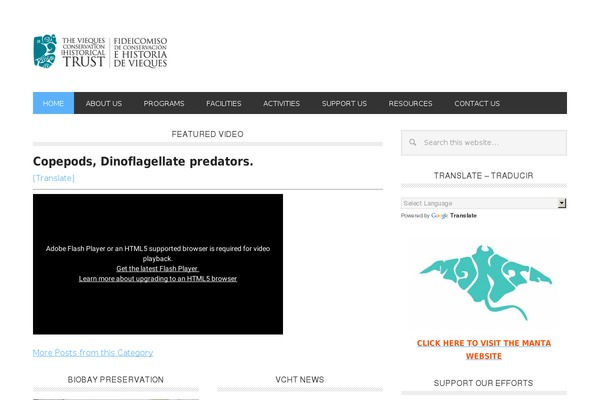Open the Activities menu
Image resolution: width=600 pixels, height=400 pixels.
tap(281, 103)
